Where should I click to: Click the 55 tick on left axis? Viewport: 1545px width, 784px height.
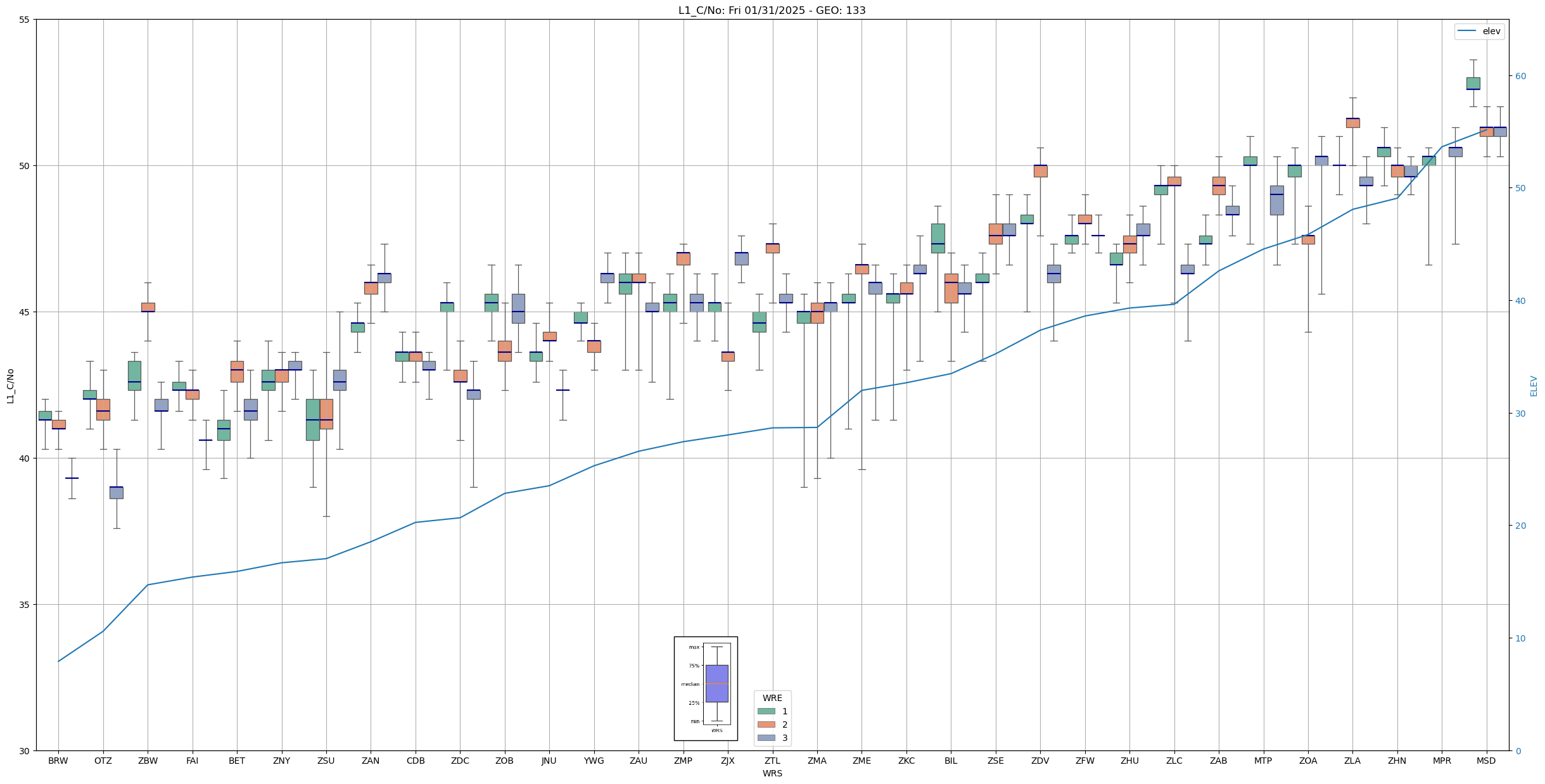25,20
